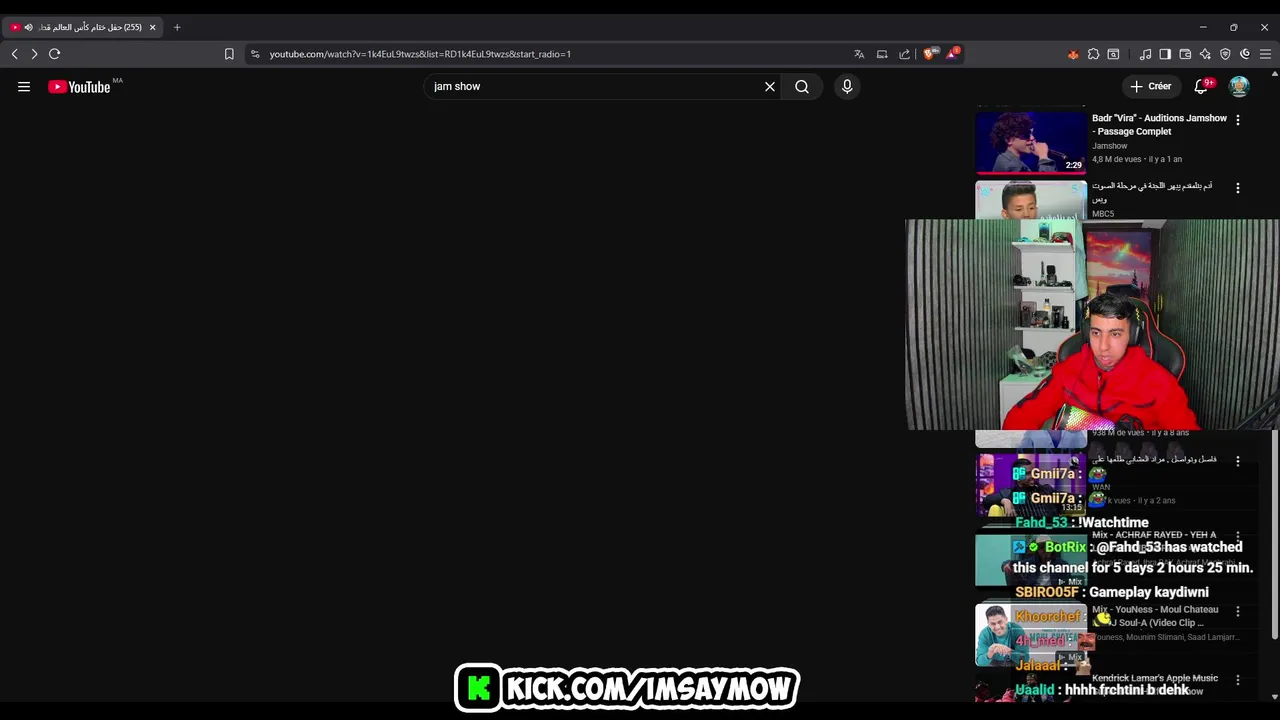This screenshot has width=1280, height=720.
Task: Open options menu for the 13:15 video
Action: 1238,461
